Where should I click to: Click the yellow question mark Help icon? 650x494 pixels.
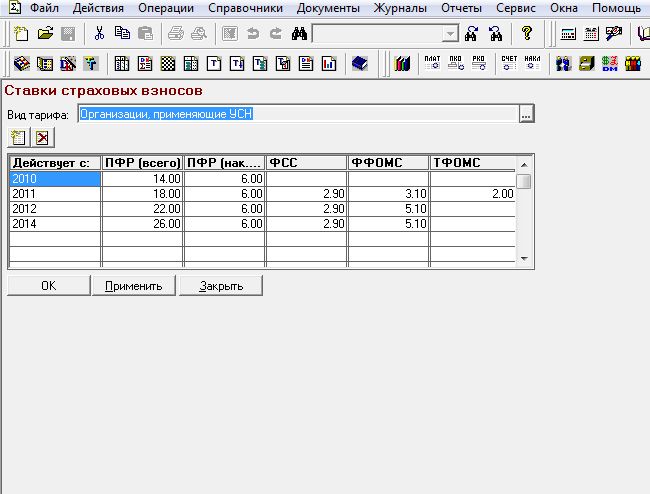527,33
